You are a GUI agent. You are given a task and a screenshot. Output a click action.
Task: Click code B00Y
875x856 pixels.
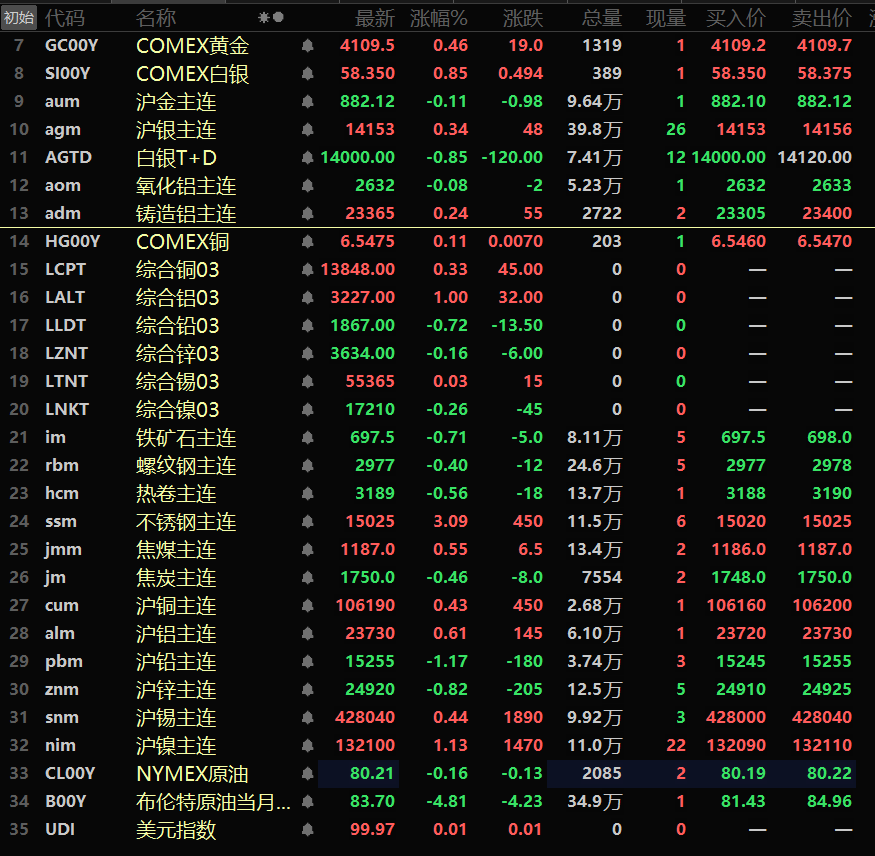click(x=65, y=801)
